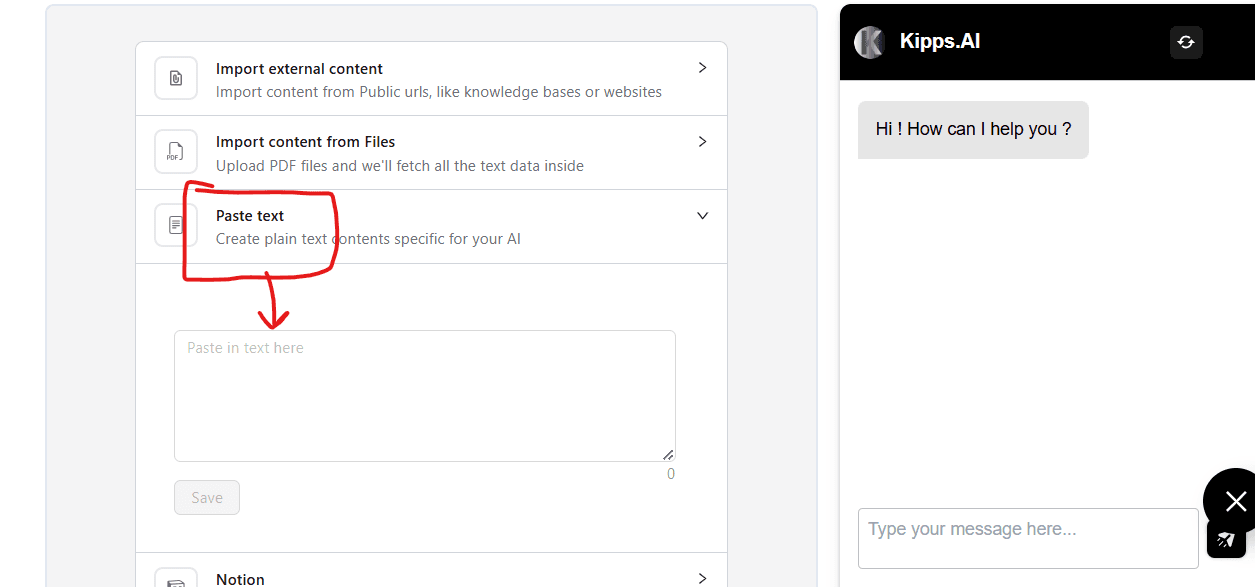Send the message with the paper-plane icon
The width and height of the screenshot is (1255, 587).
pyautogui.click(x=1226, y=539)
